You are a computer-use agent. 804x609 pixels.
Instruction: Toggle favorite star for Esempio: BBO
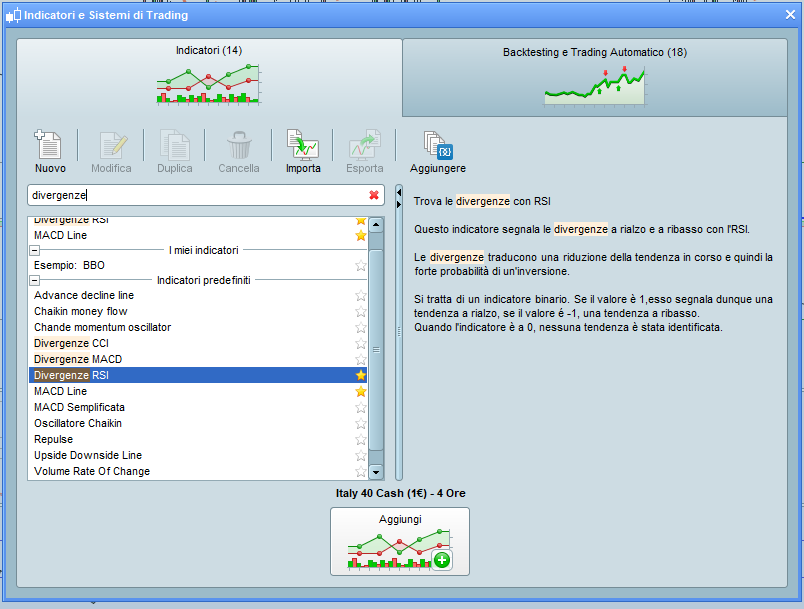pyautogui.click(x=361, y=266)
